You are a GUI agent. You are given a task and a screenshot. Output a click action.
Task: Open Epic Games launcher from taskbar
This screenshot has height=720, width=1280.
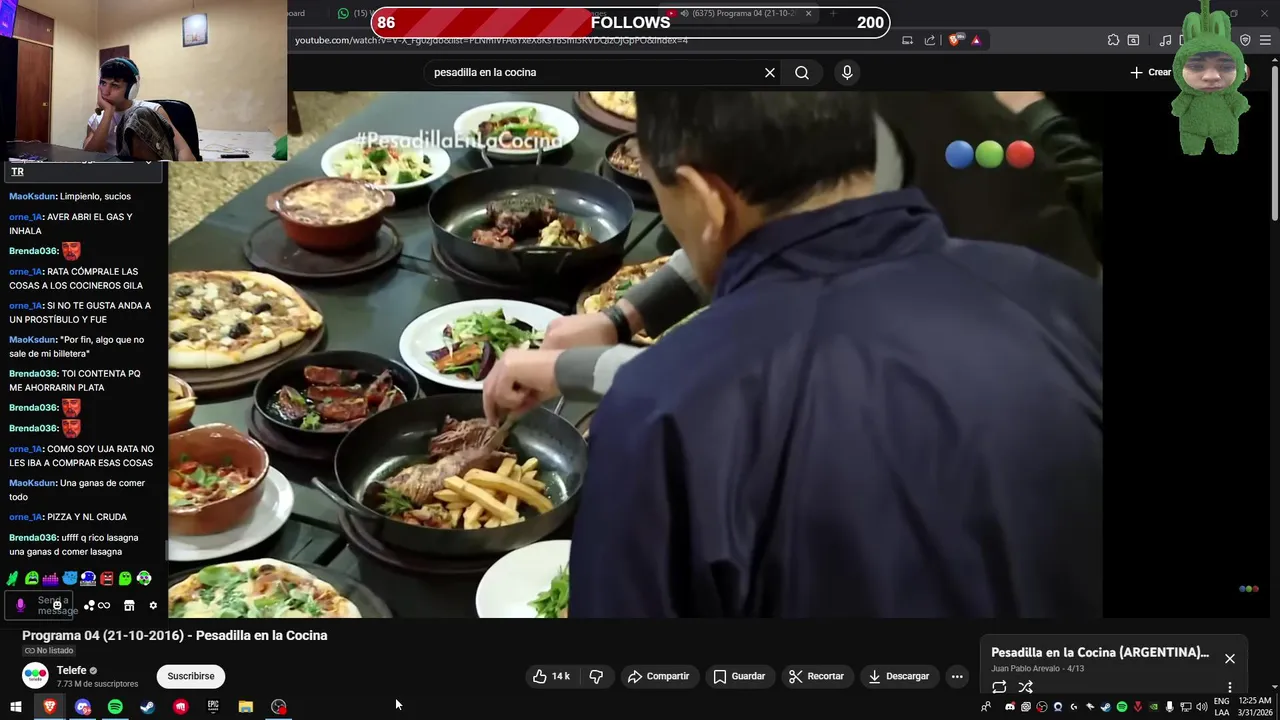click(213, 707)
